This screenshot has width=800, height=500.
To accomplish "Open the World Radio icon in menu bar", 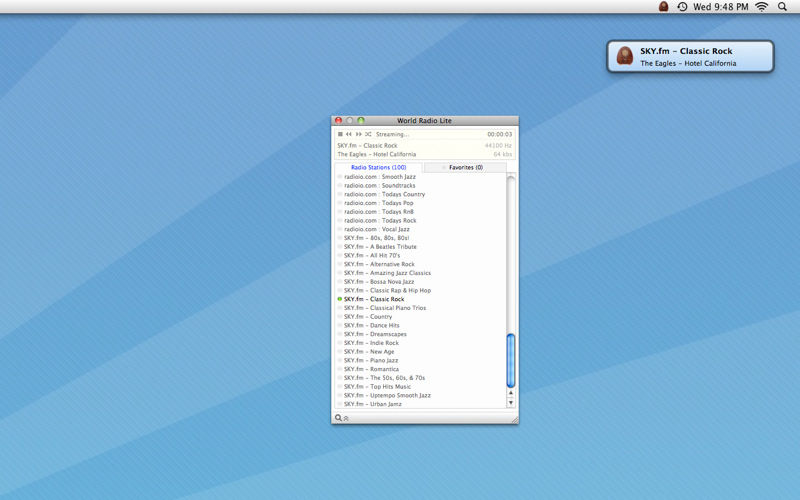I will click(663, 7).
